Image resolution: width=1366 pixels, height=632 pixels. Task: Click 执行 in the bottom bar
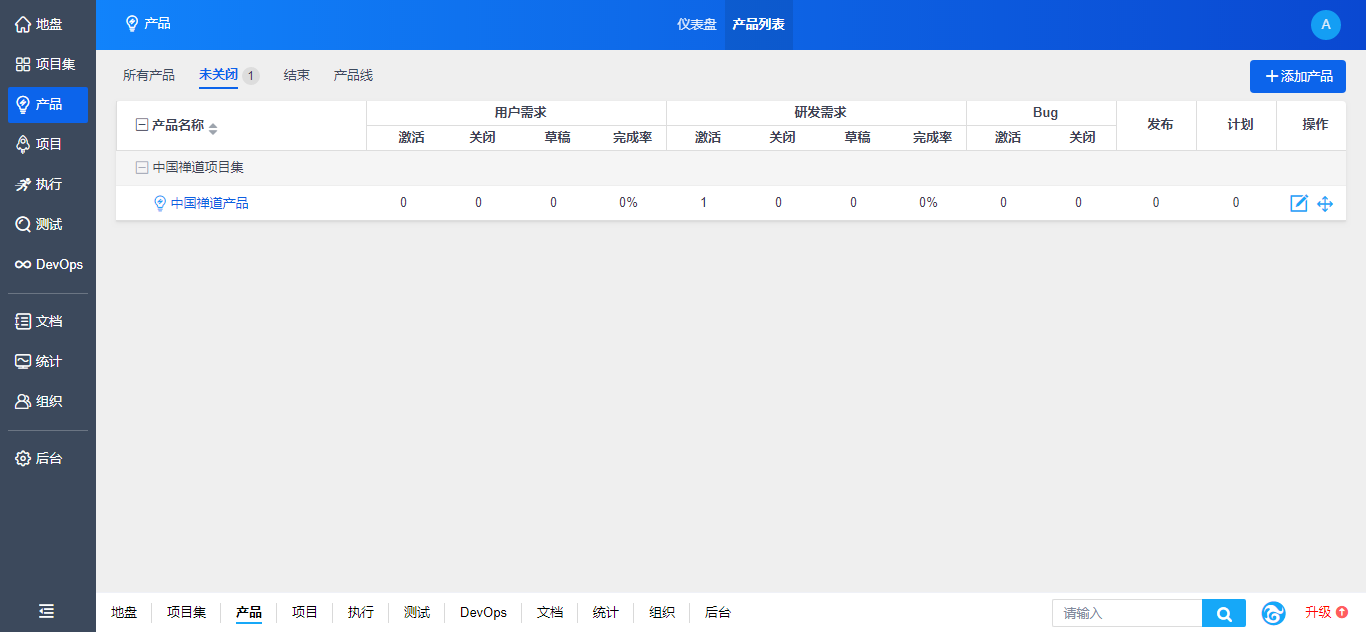pos(361,612)
